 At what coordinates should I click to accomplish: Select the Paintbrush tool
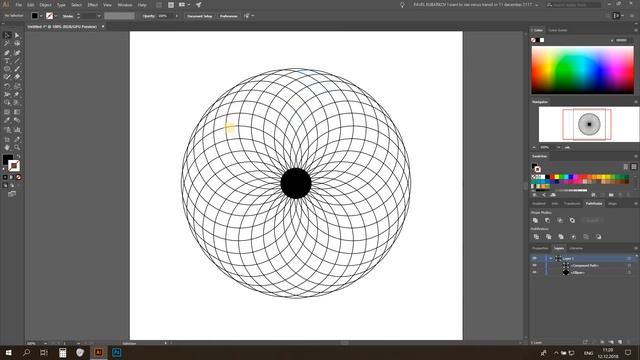click(x=17, y=69)
